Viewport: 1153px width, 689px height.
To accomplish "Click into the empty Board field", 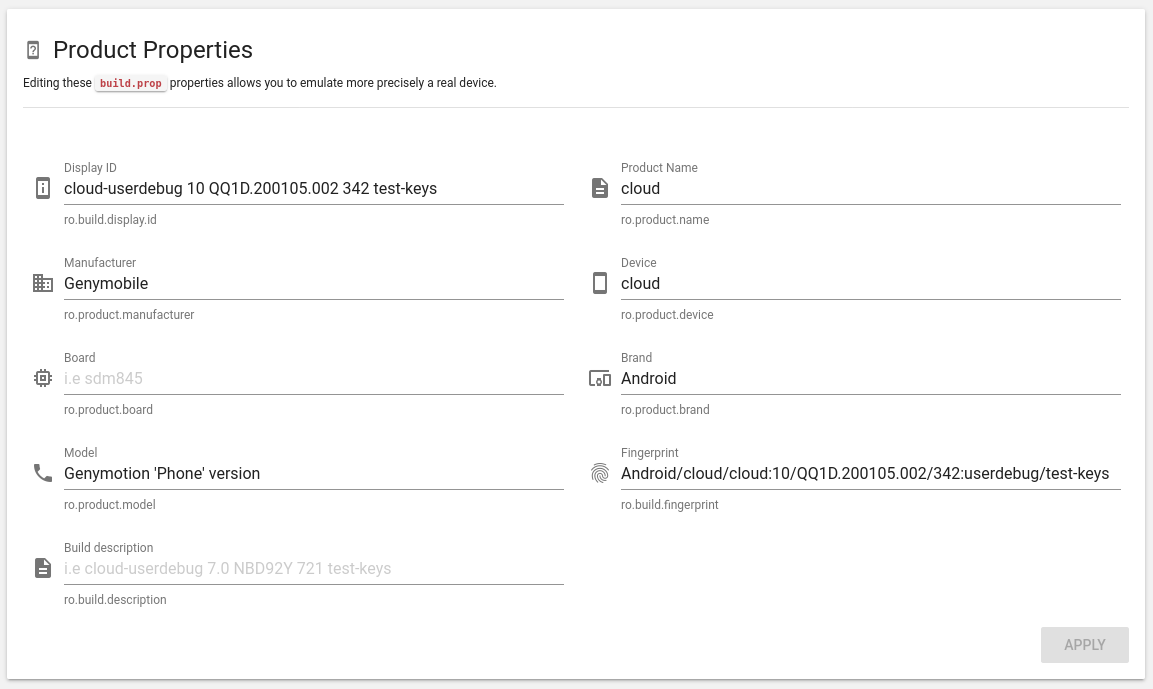I will pyautogui.click(x=313, y=378).
